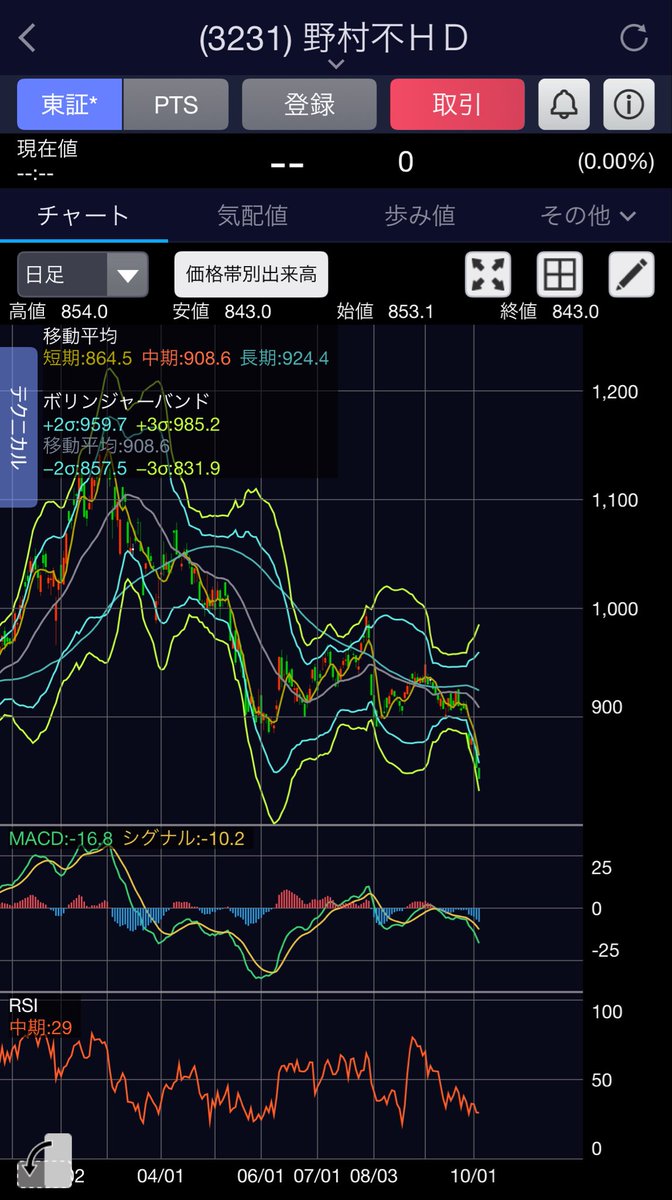672x1200 pixels.
Task: Go back with the left arrow
Action: 27,39
